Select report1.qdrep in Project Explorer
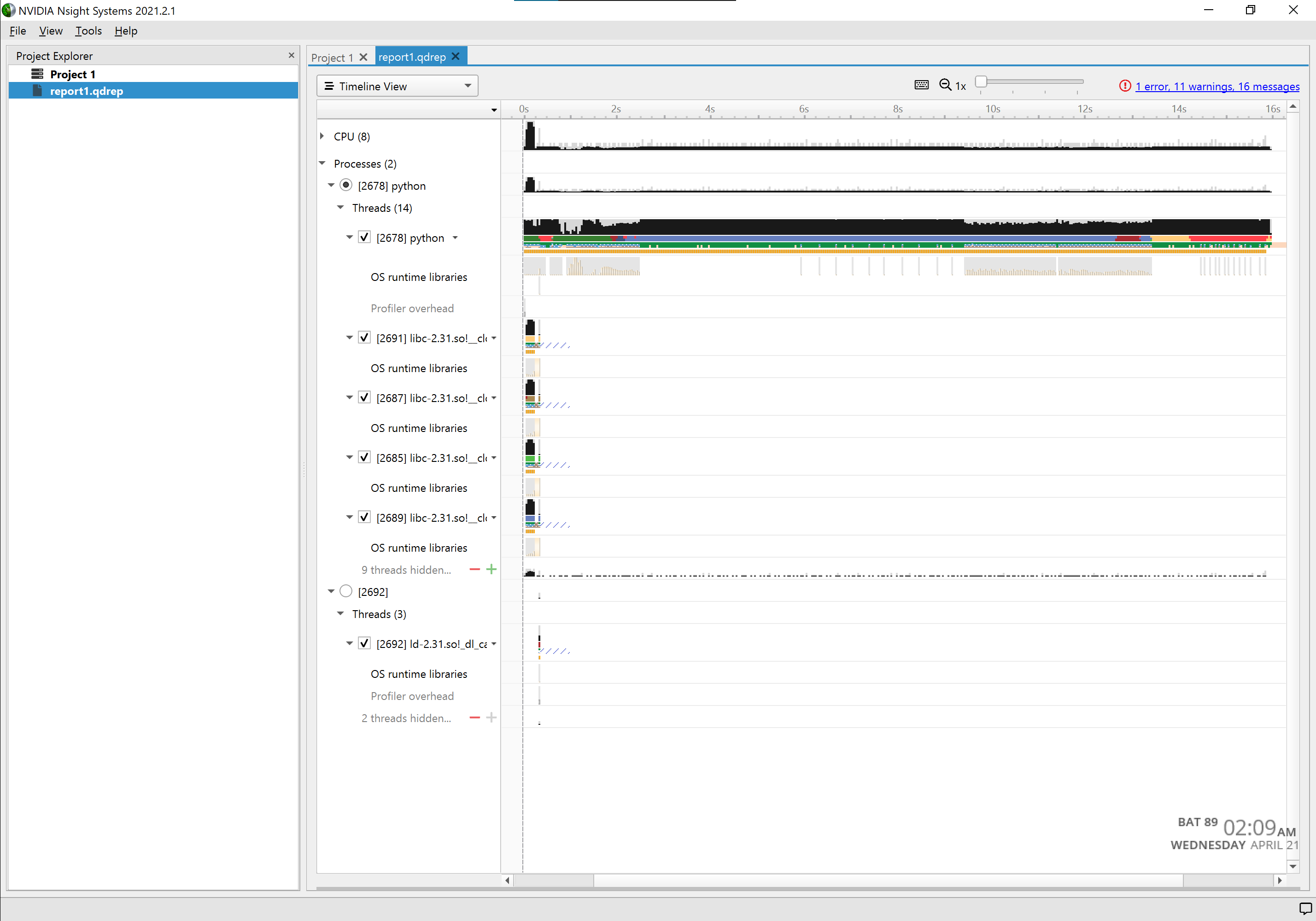This screenshot has width=1316, height=921. click(86, 91)
